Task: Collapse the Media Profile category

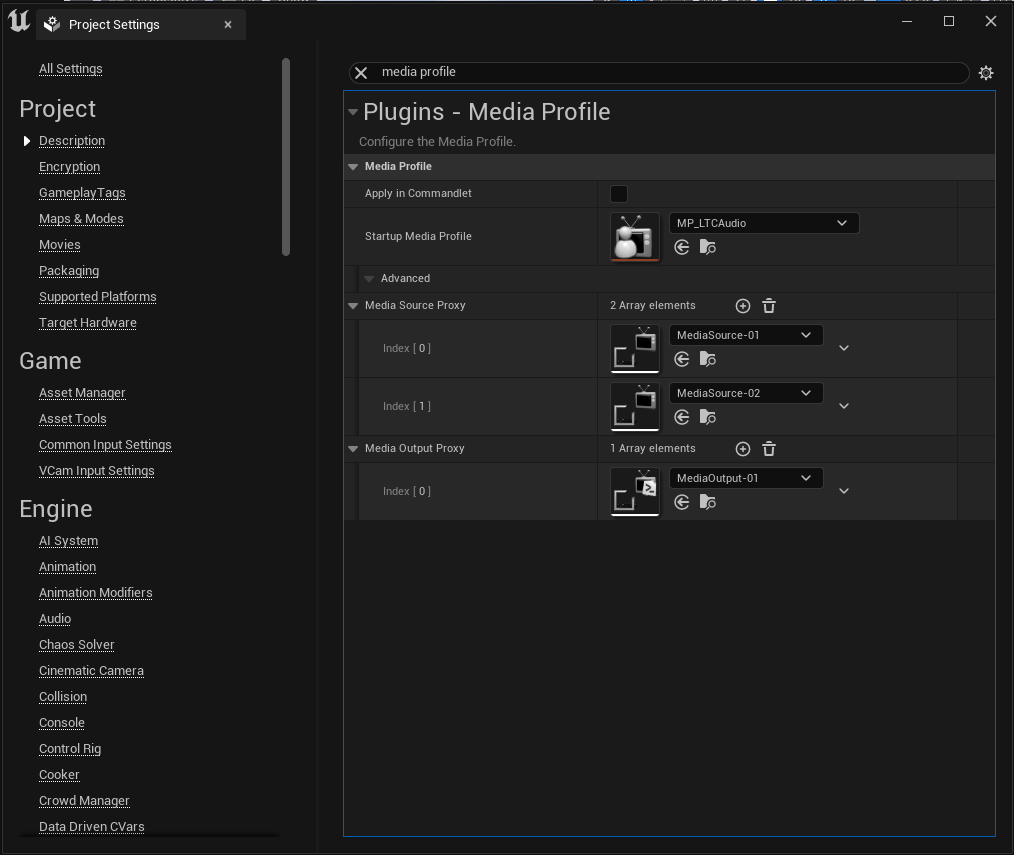Action: pos(353,167)
